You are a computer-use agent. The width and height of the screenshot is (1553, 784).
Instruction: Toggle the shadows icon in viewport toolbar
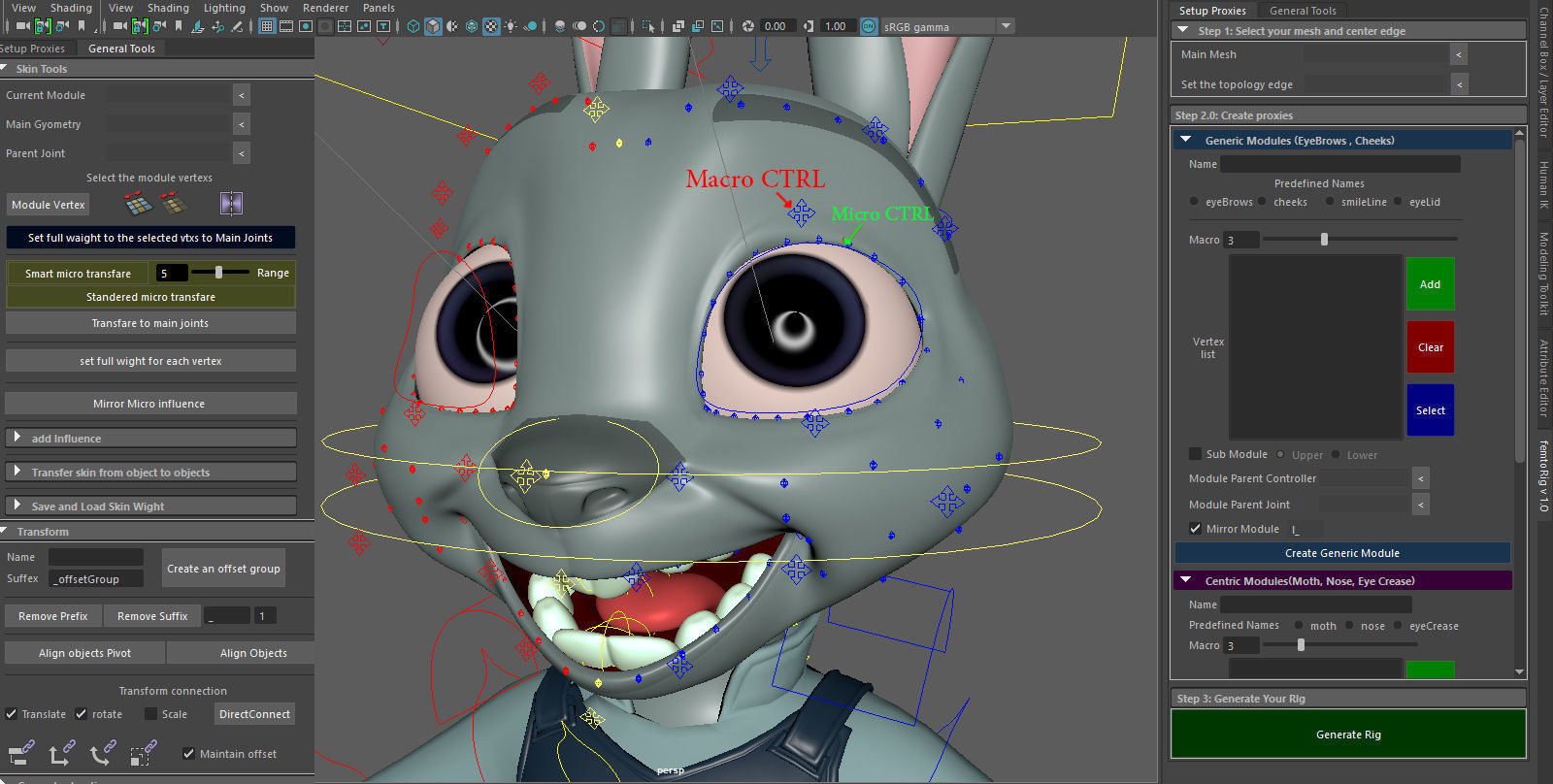point(531,26)
